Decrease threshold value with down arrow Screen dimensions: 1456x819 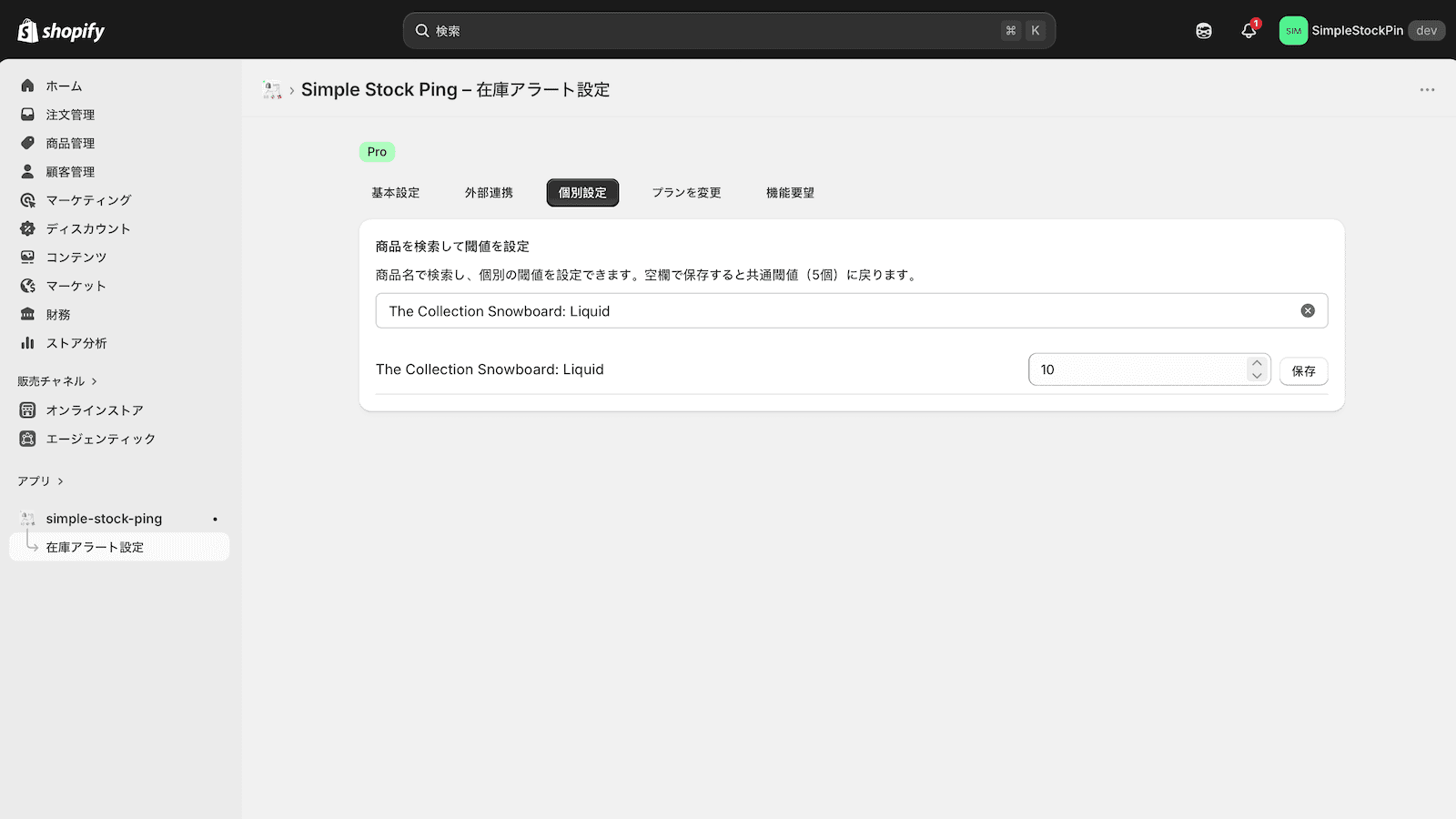pyautogui.click(x=1257, y=376)
